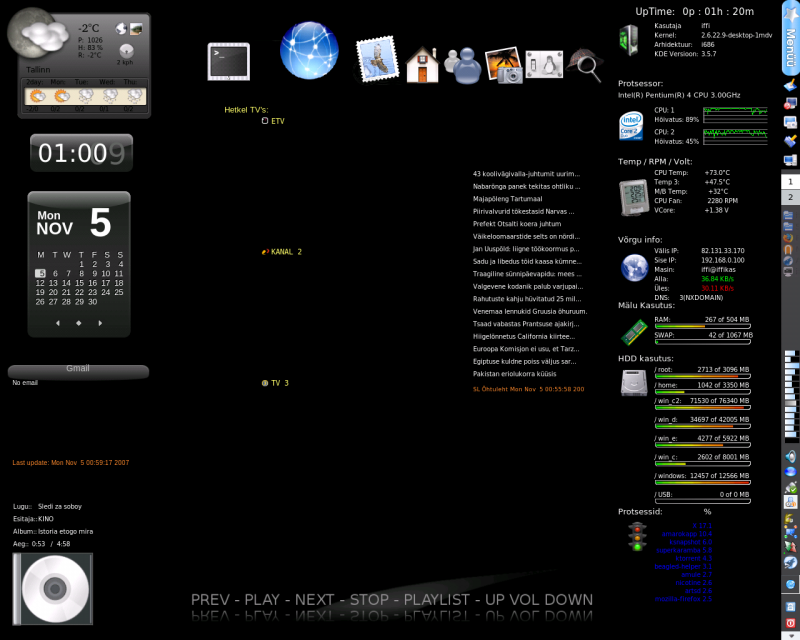Click UP to raise the music volume
Screen dimensions: 800x640
pos(495,600)
